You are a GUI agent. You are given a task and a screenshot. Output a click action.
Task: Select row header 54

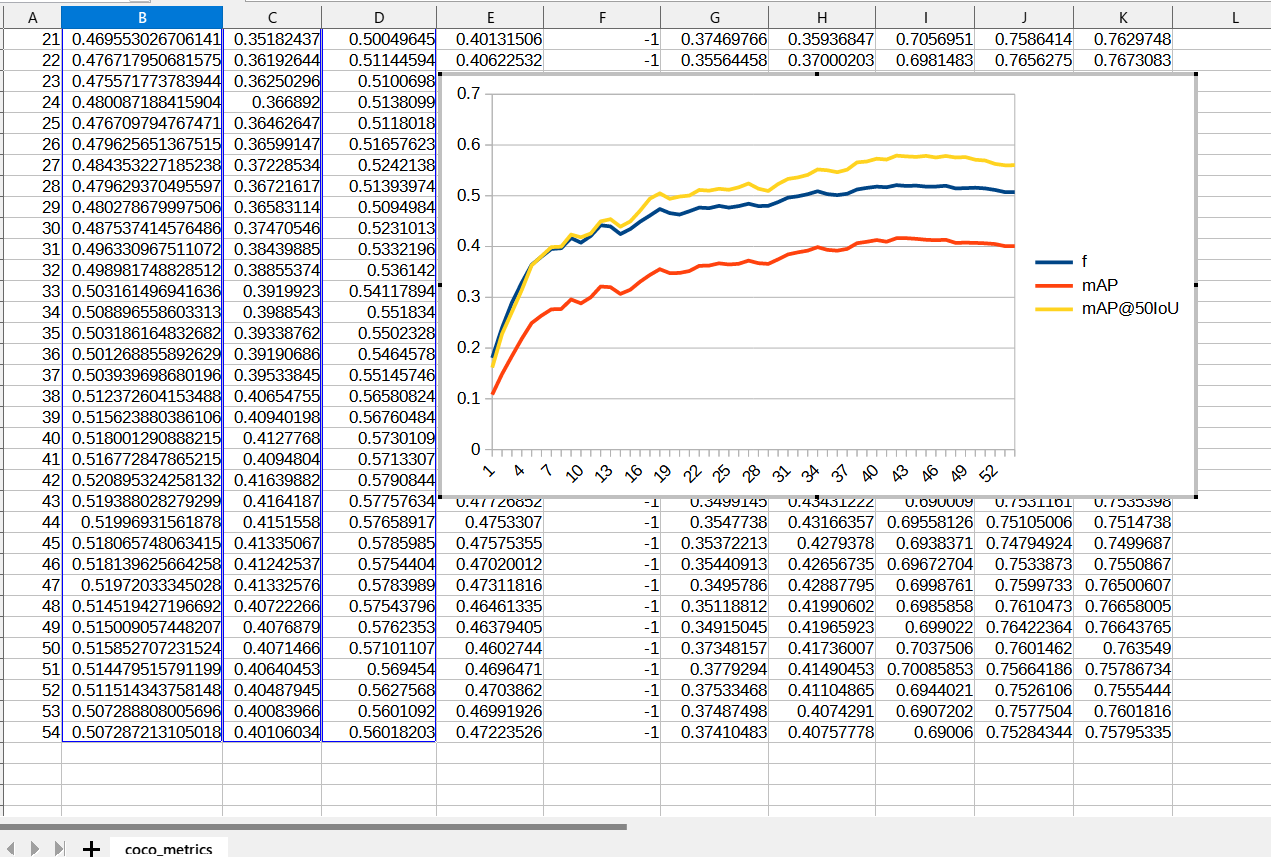[x=31, y=731]
